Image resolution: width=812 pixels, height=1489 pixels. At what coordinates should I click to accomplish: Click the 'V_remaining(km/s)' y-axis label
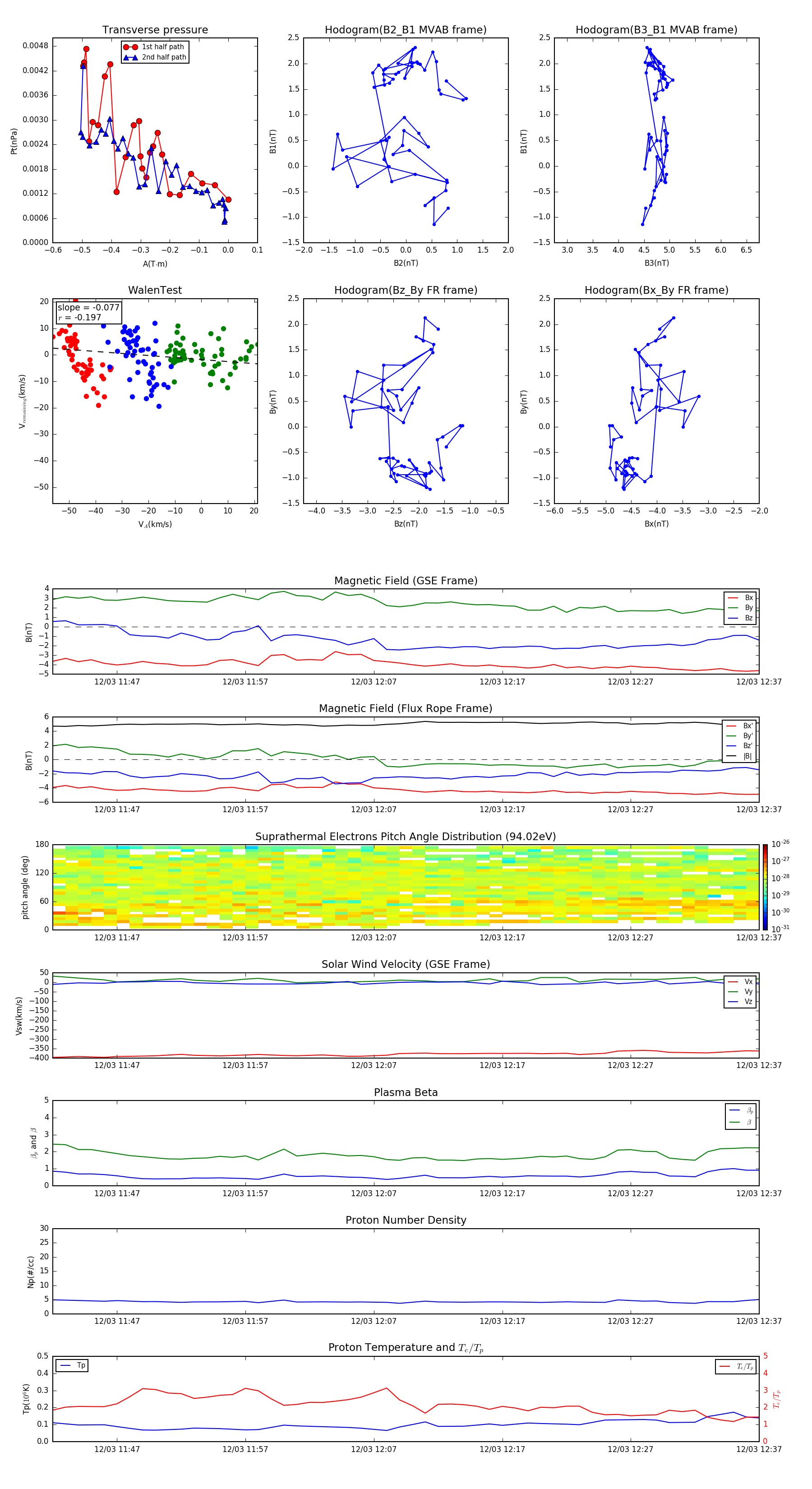[x=22, y=401]
